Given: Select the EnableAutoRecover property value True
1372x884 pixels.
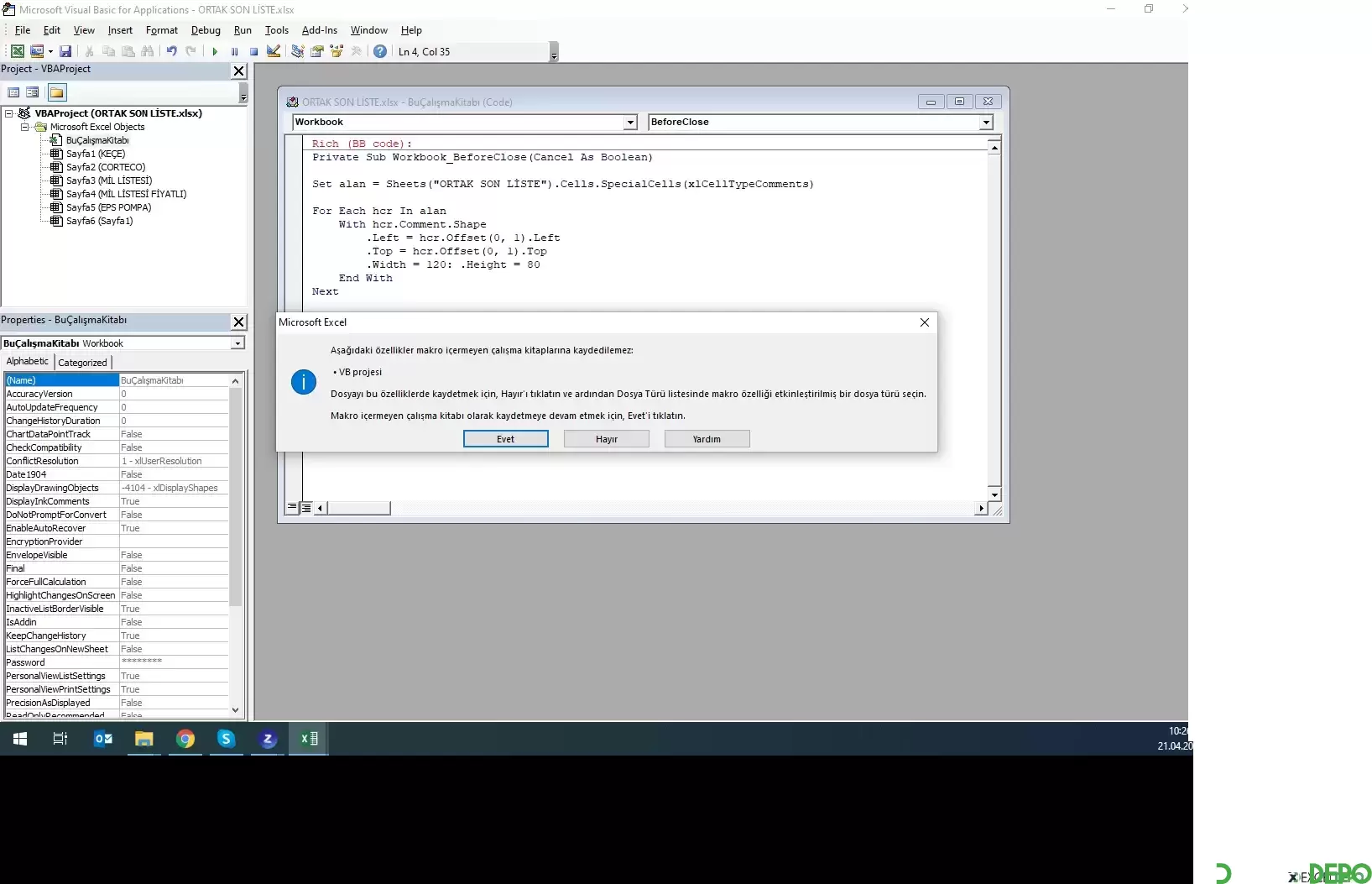Looking at the screenshot, I should [x=174, y=528].
